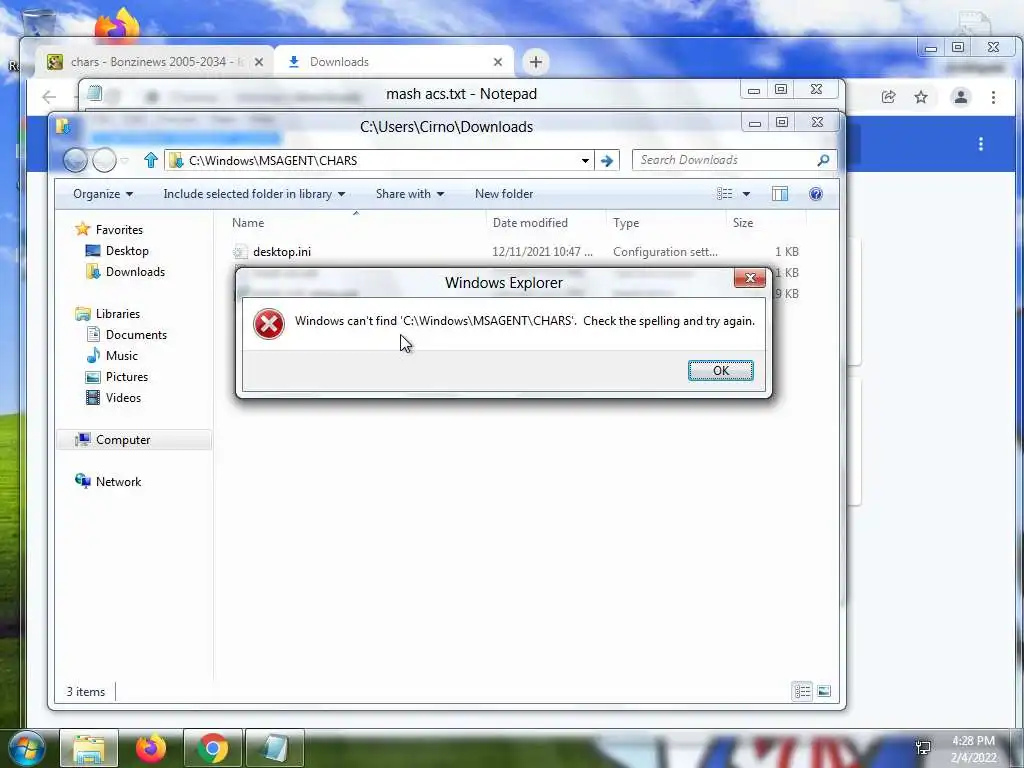
Task: Open Chrome from the taskbar
Action: click(x=213, y=748)
